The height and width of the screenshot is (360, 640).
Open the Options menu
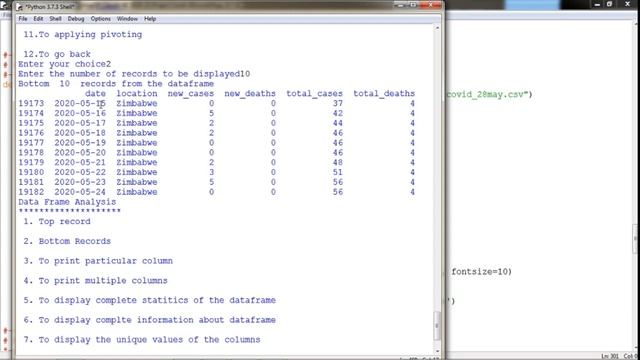tap(100, 19)
